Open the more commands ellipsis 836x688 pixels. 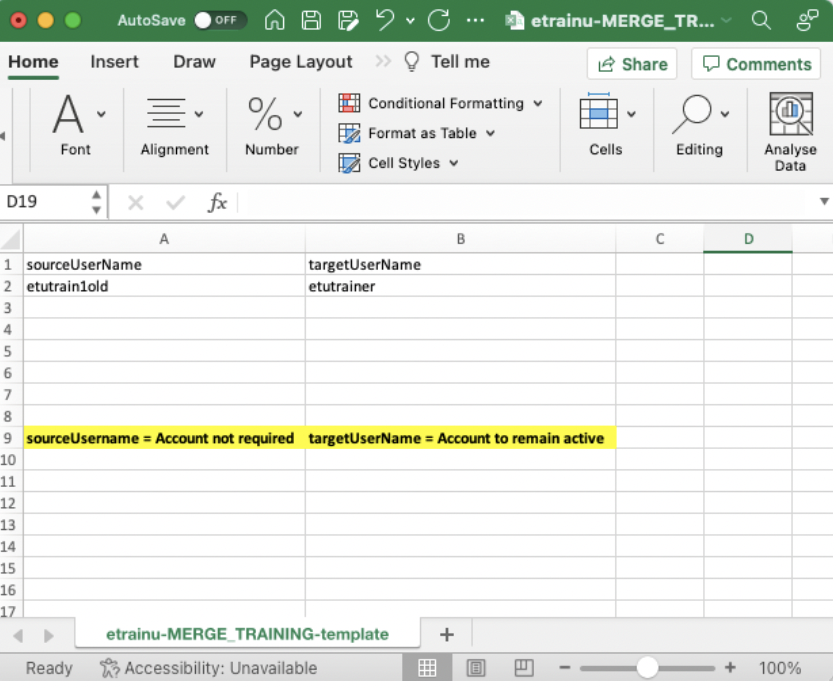point(475,21)
